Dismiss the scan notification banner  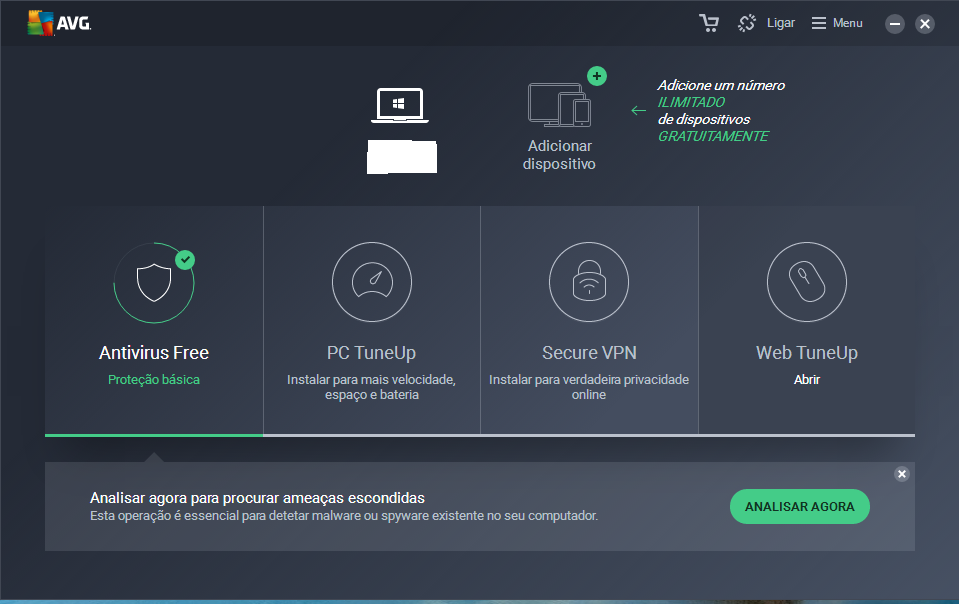point(902,474)
